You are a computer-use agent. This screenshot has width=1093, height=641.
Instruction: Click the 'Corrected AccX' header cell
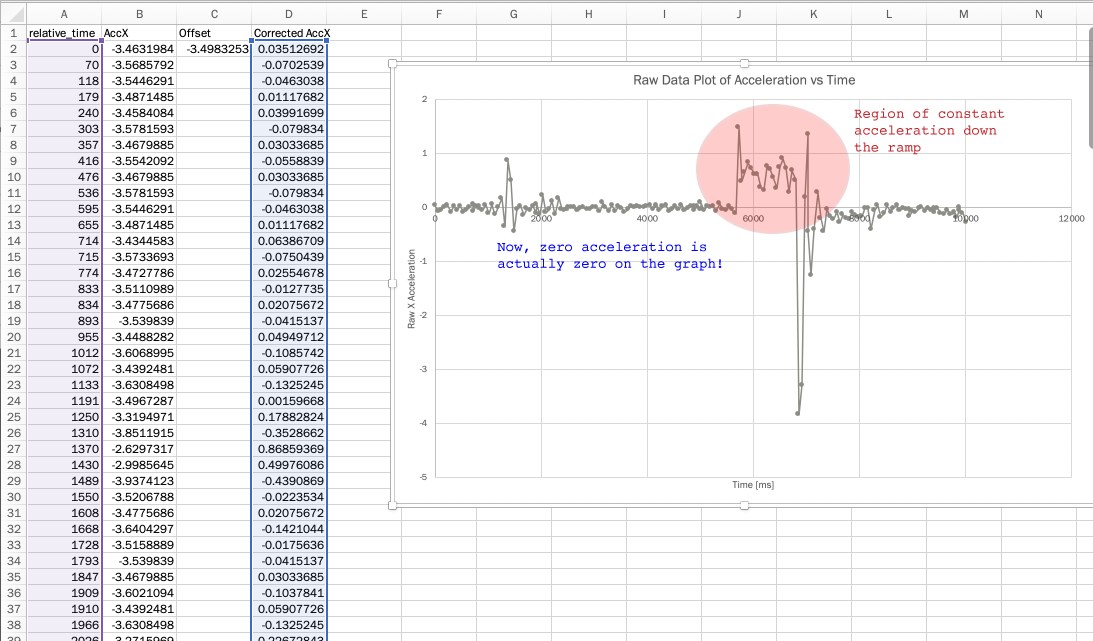(x=289, y=33)
